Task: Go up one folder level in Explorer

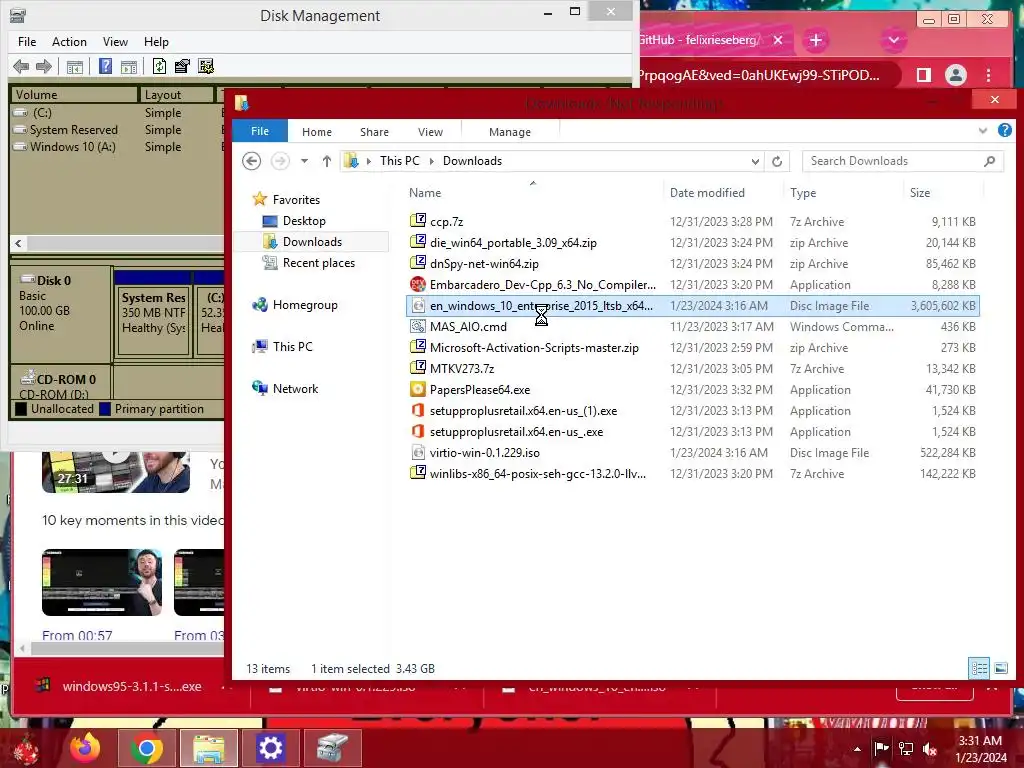Action: click(327, 161)
